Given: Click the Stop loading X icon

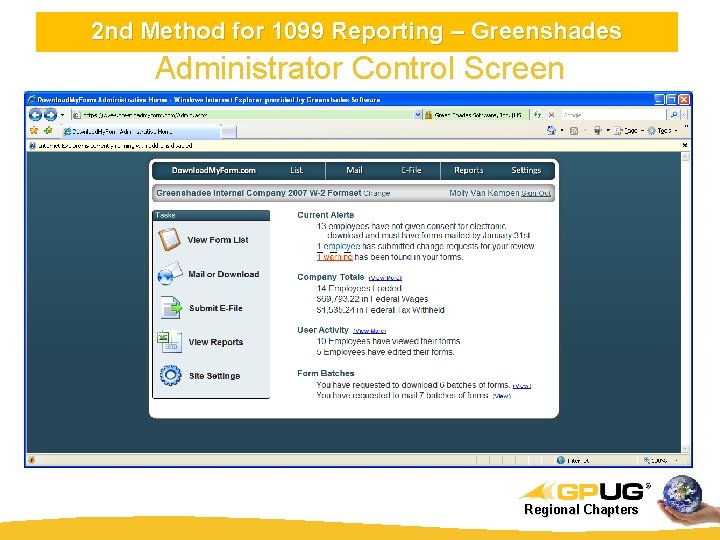Looking at the screenshot, I should (551, 115).
